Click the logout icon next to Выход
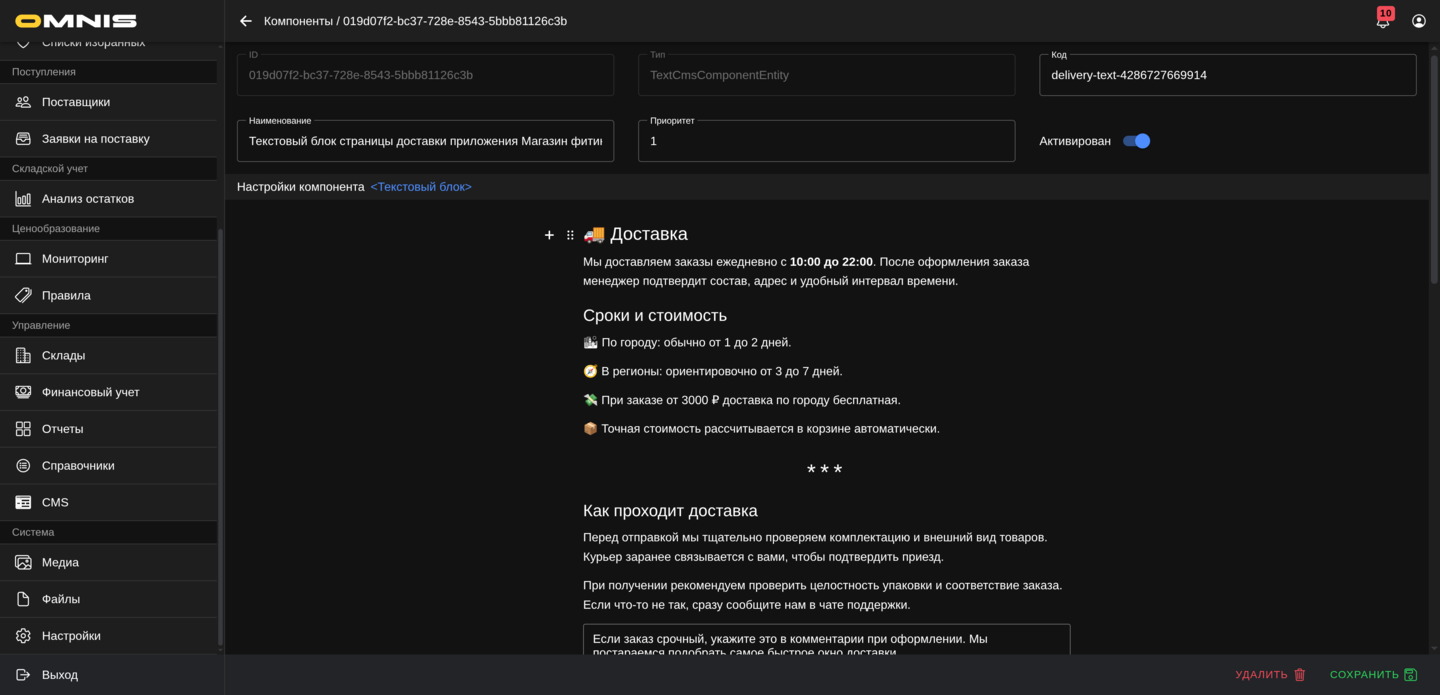Screen dimensions: 1440x695 click(x=22, y=674)
